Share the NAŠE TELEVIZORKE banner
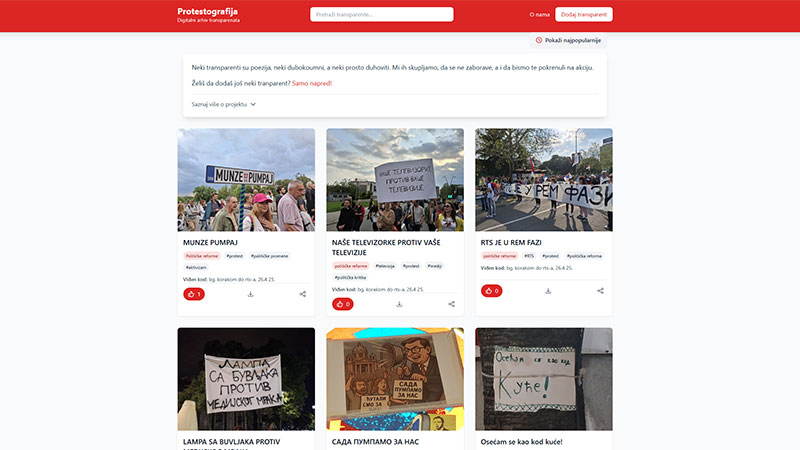The height and width of the screenshot is (450, 800). pyautogui.click(x=452, y=304)
